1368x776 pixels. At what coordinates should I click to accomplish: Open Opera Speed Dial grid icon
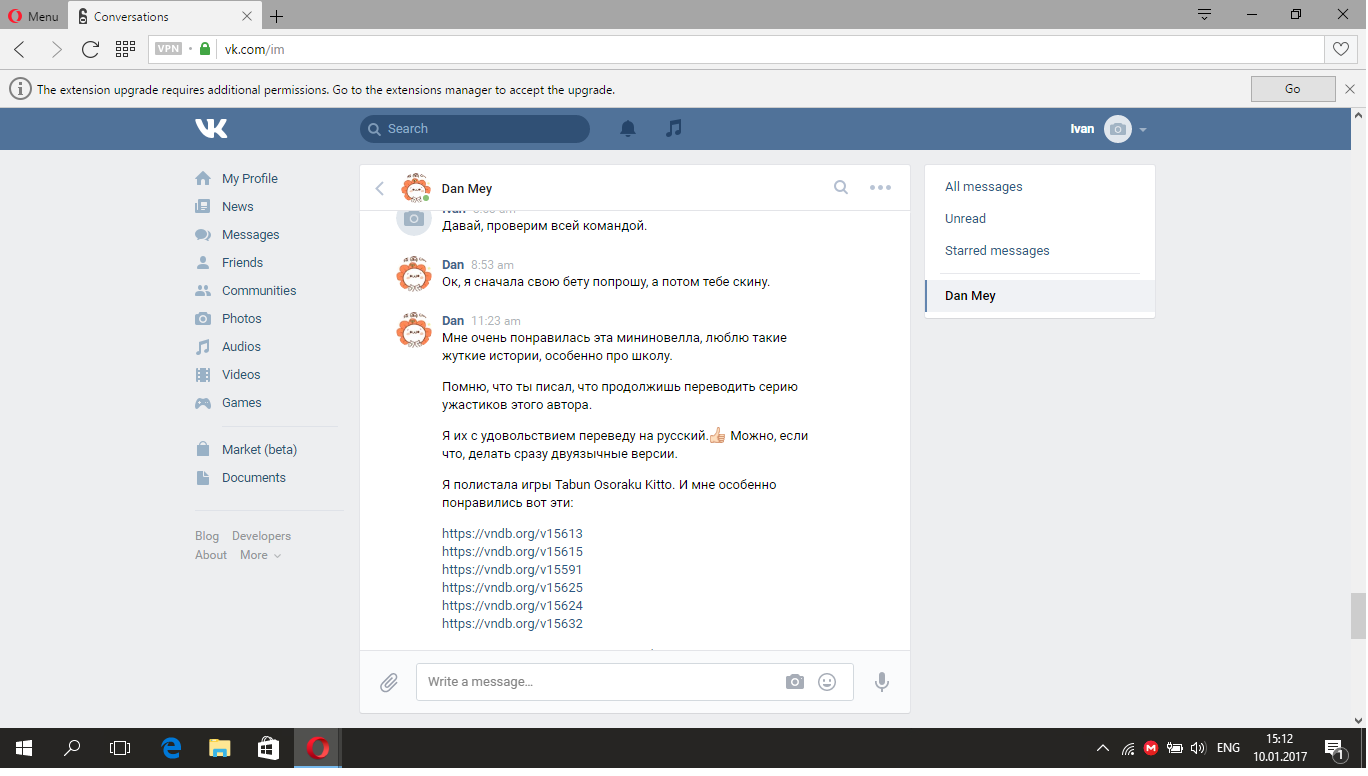[x=125, y=48]
